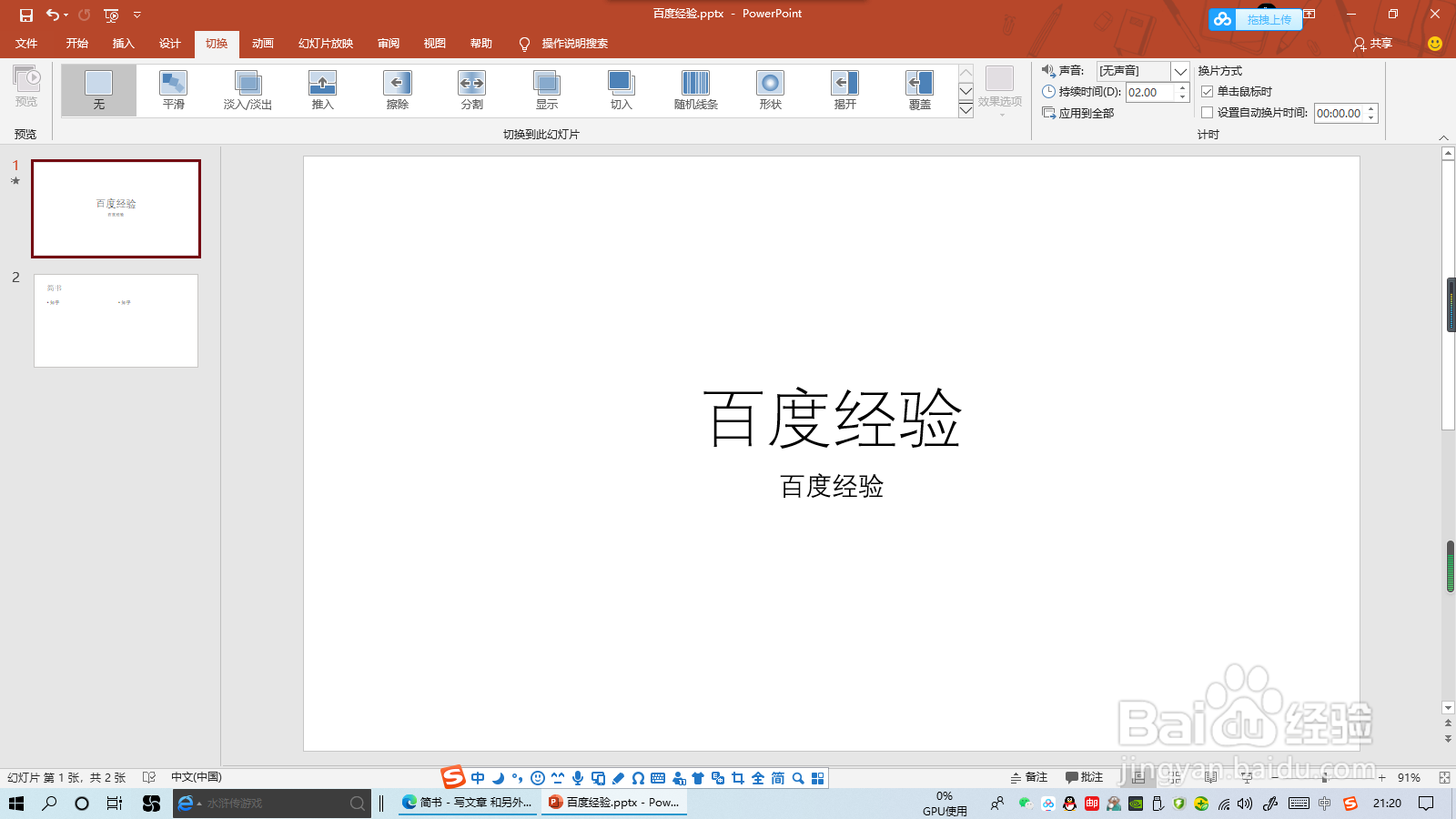
Task: Switch to reading view in status bar
Action: click(x=1210, y=777)
